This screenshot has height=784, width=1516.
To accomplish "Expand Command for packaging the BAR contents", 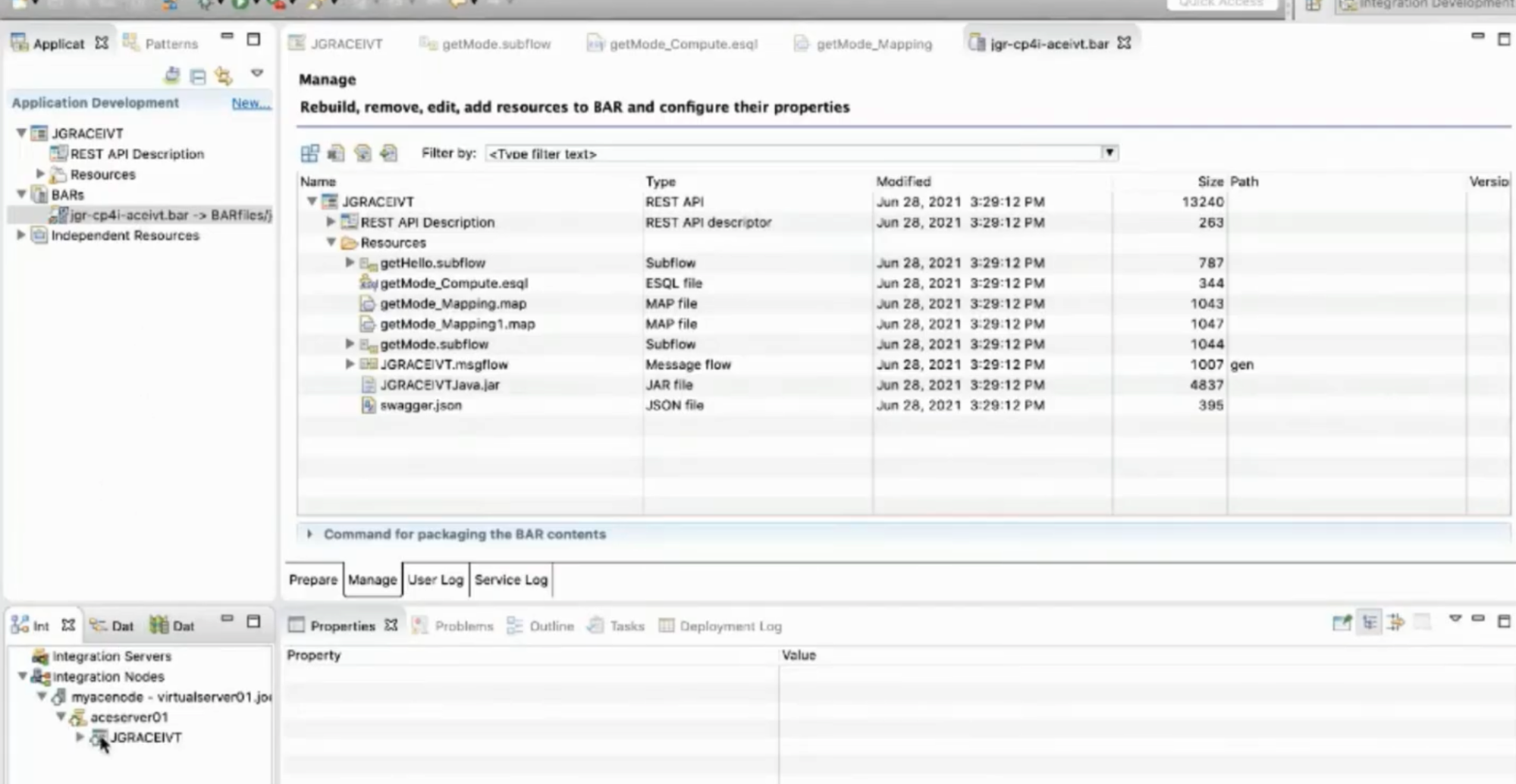I will tap(310, 534).
